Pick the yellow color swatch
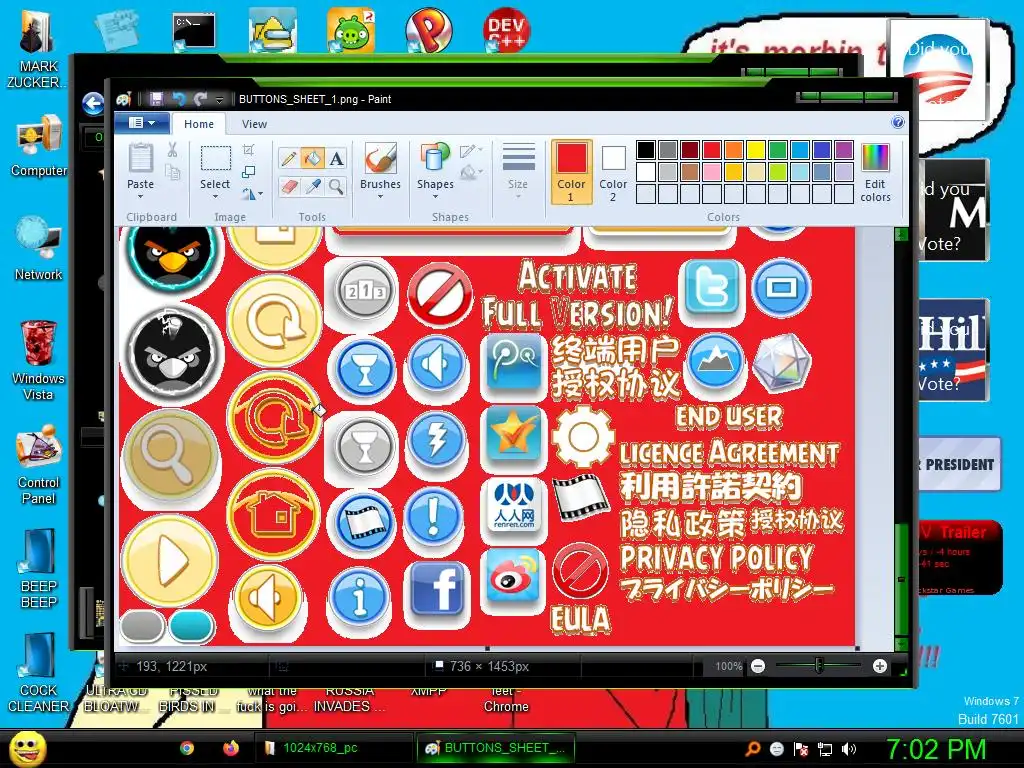Viewport: 1024px width, 768px height. pos(756,150)
